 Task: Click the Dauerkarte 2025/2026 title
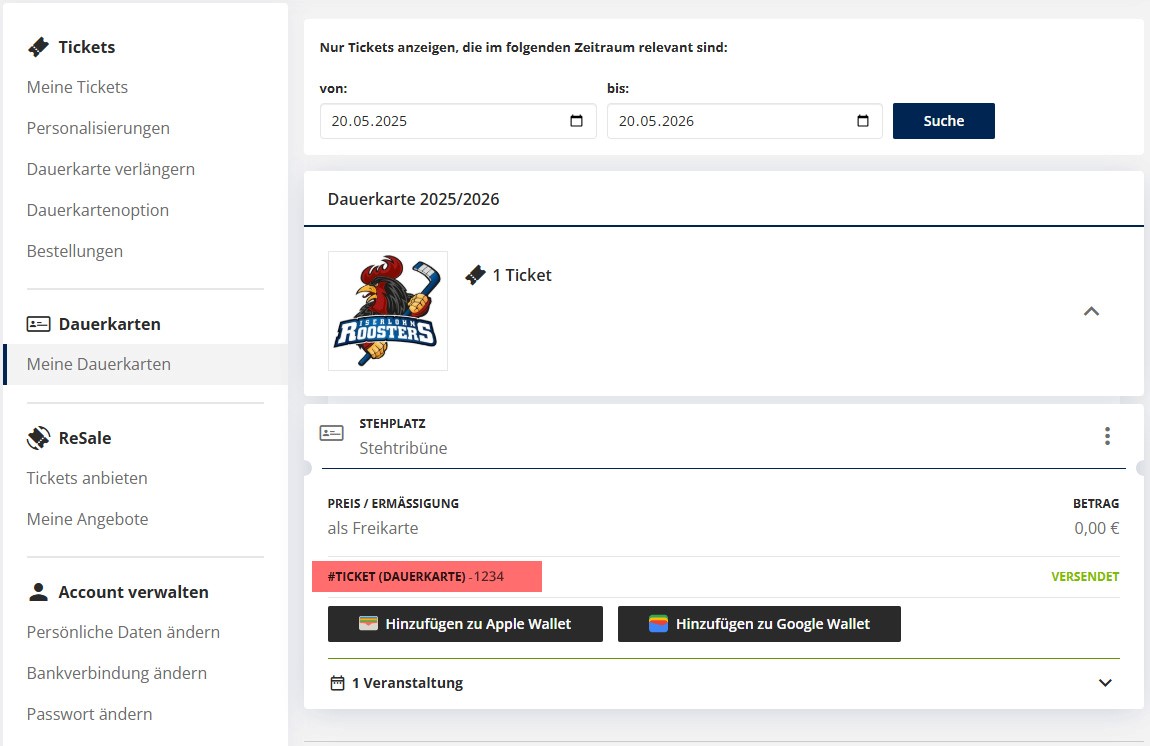(414, 200)
